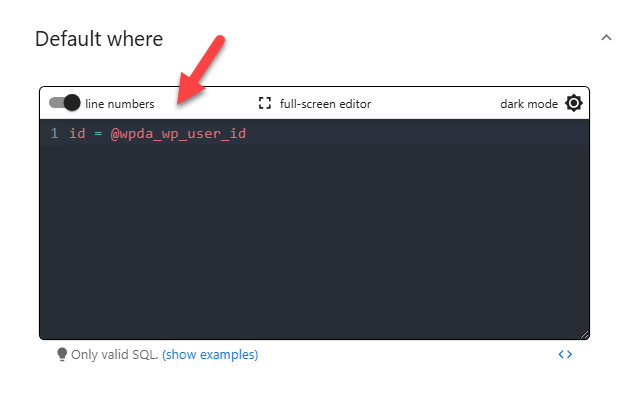
Task: Click line number 1 in gutter
Action: pos(54,133)
